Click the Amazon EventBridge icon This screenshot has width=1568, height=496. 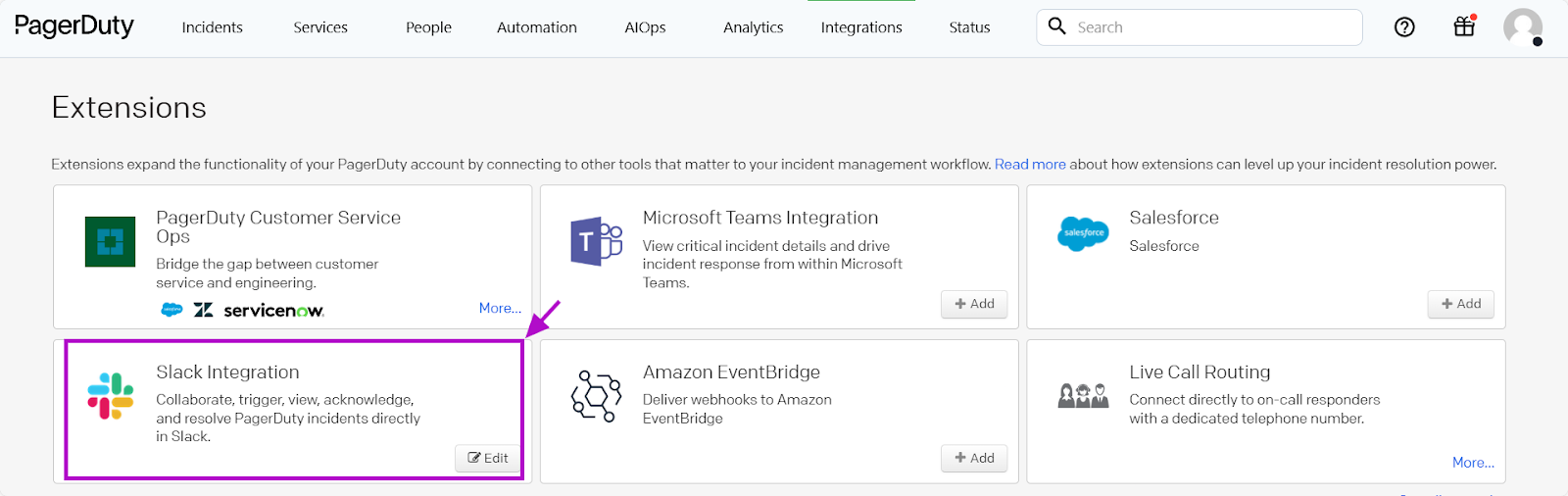pyautogui.click(x=596, y=396)
